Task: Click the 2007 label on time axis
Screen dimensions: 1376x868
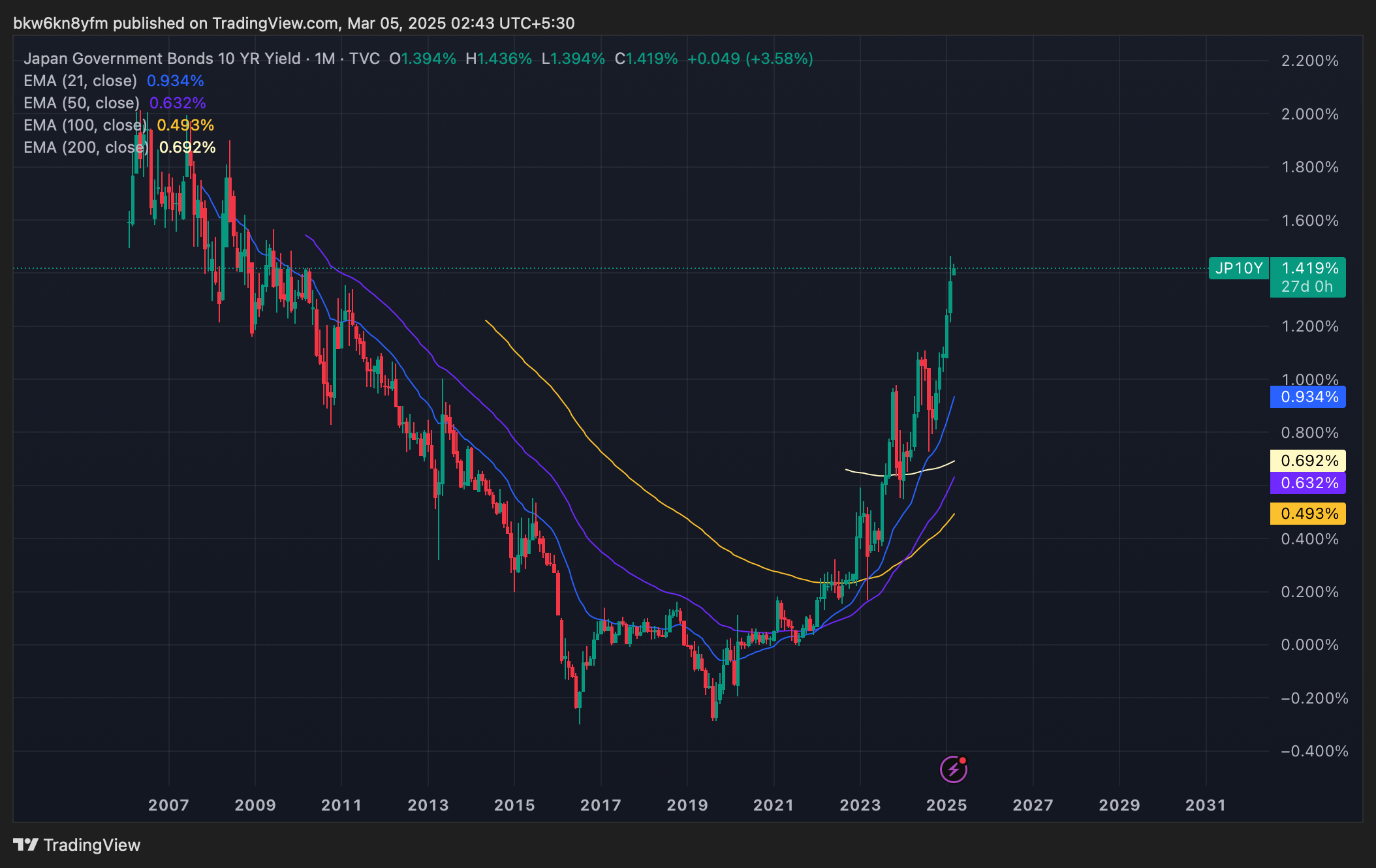Action: tap(168, 805)
